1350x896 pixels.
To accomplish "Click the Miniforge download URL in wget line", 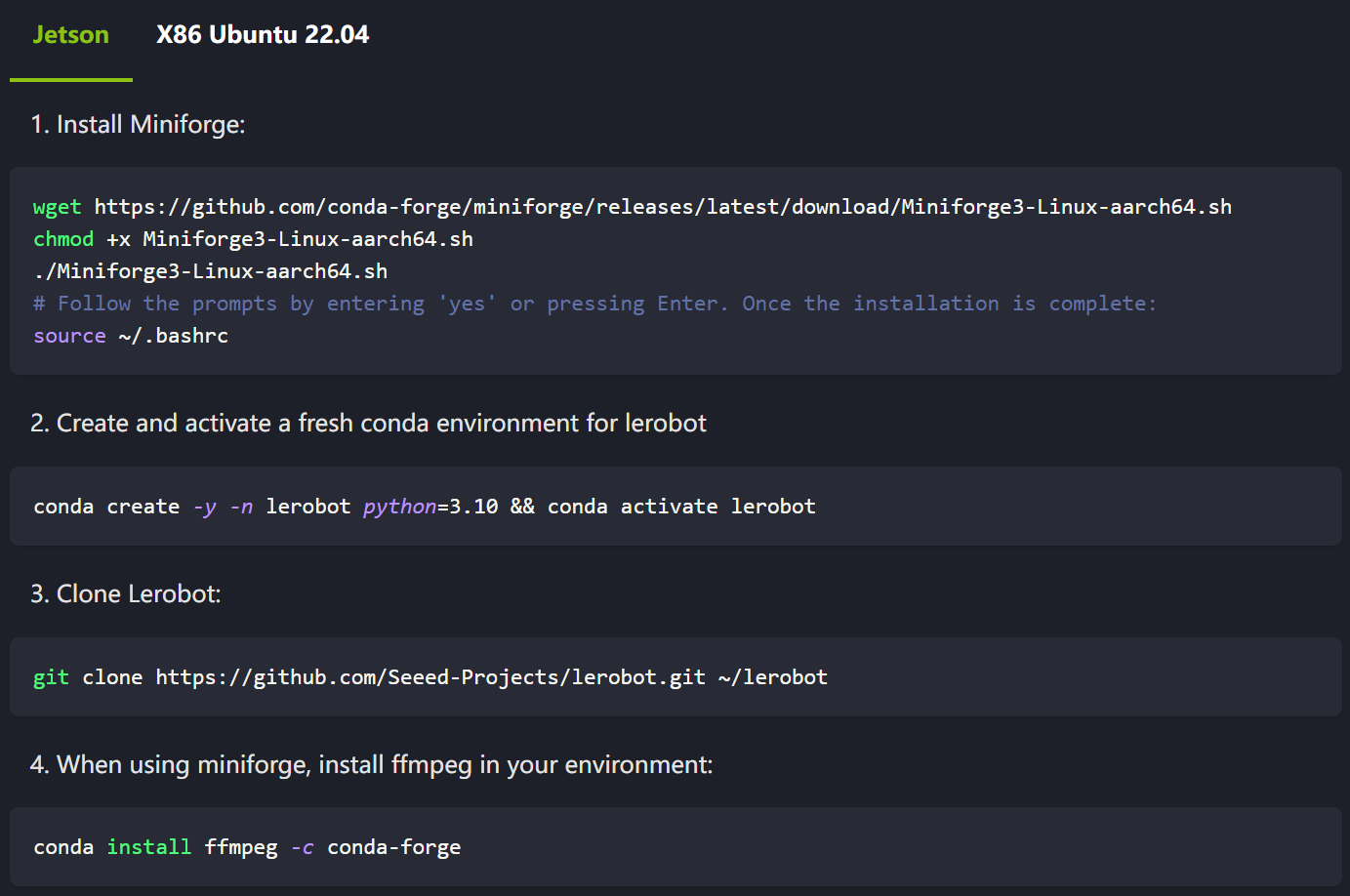I will (x=663, y=207).
